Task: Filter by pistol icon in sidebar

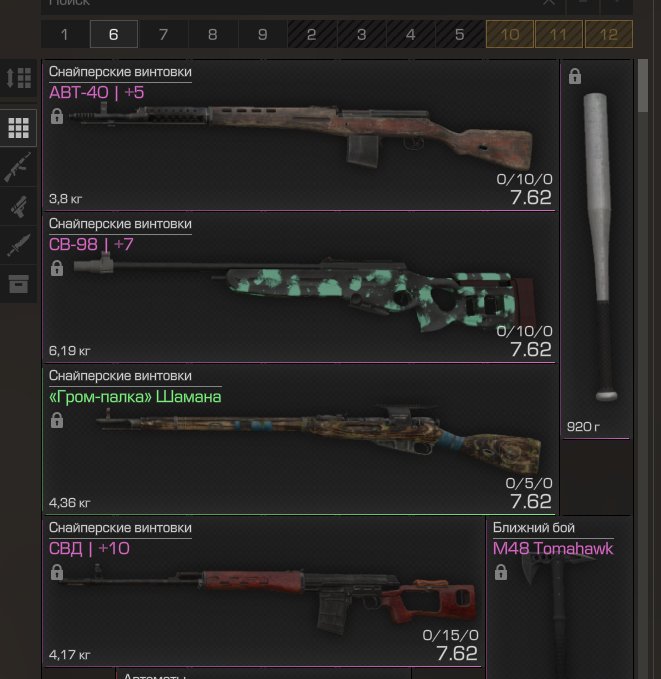Action: click(18, 206)
